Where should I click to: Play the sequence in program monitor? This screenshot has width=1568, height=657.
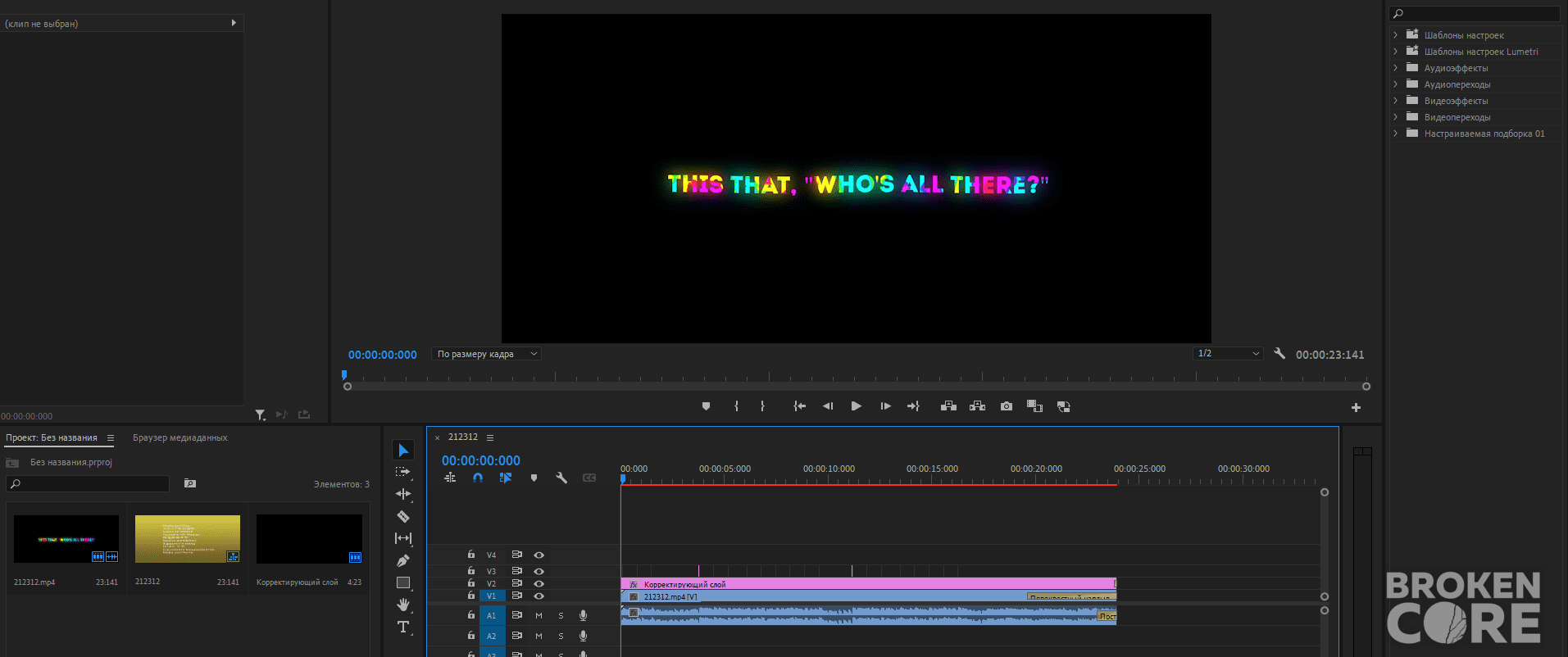point(856,406)
